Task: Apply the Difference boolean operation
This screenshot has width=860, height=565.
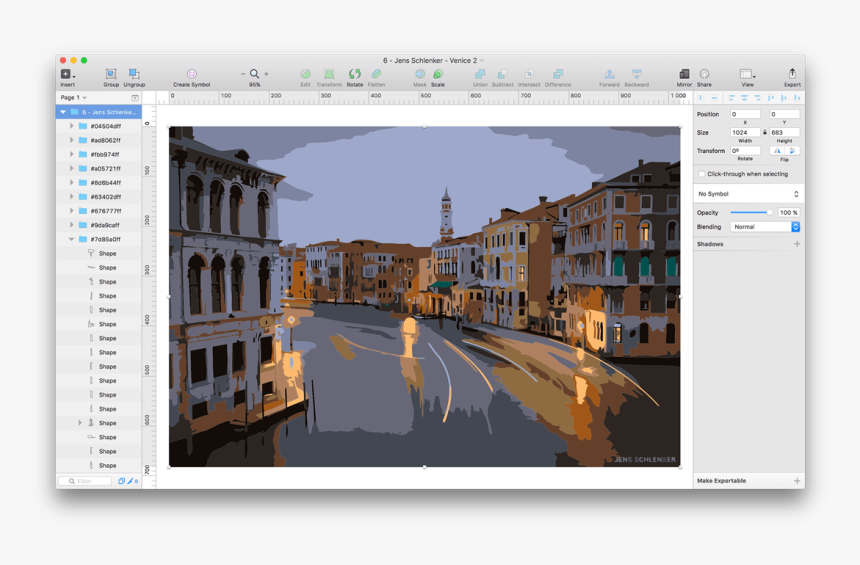Action: [558, 74]
